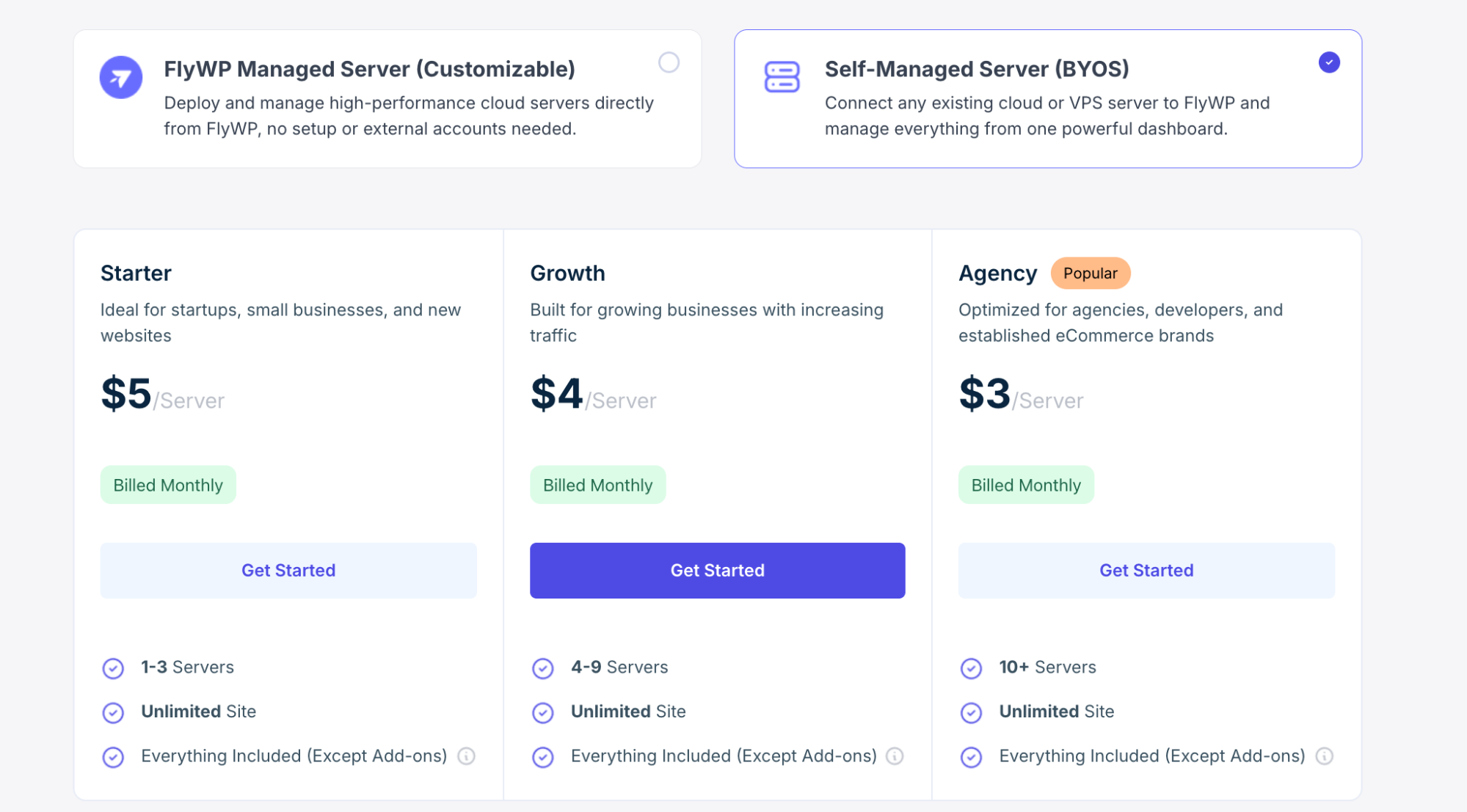Click Billed Monthly tag under Growth
This screenshot has width=1467, height=812.
click(x=597, y=485)
